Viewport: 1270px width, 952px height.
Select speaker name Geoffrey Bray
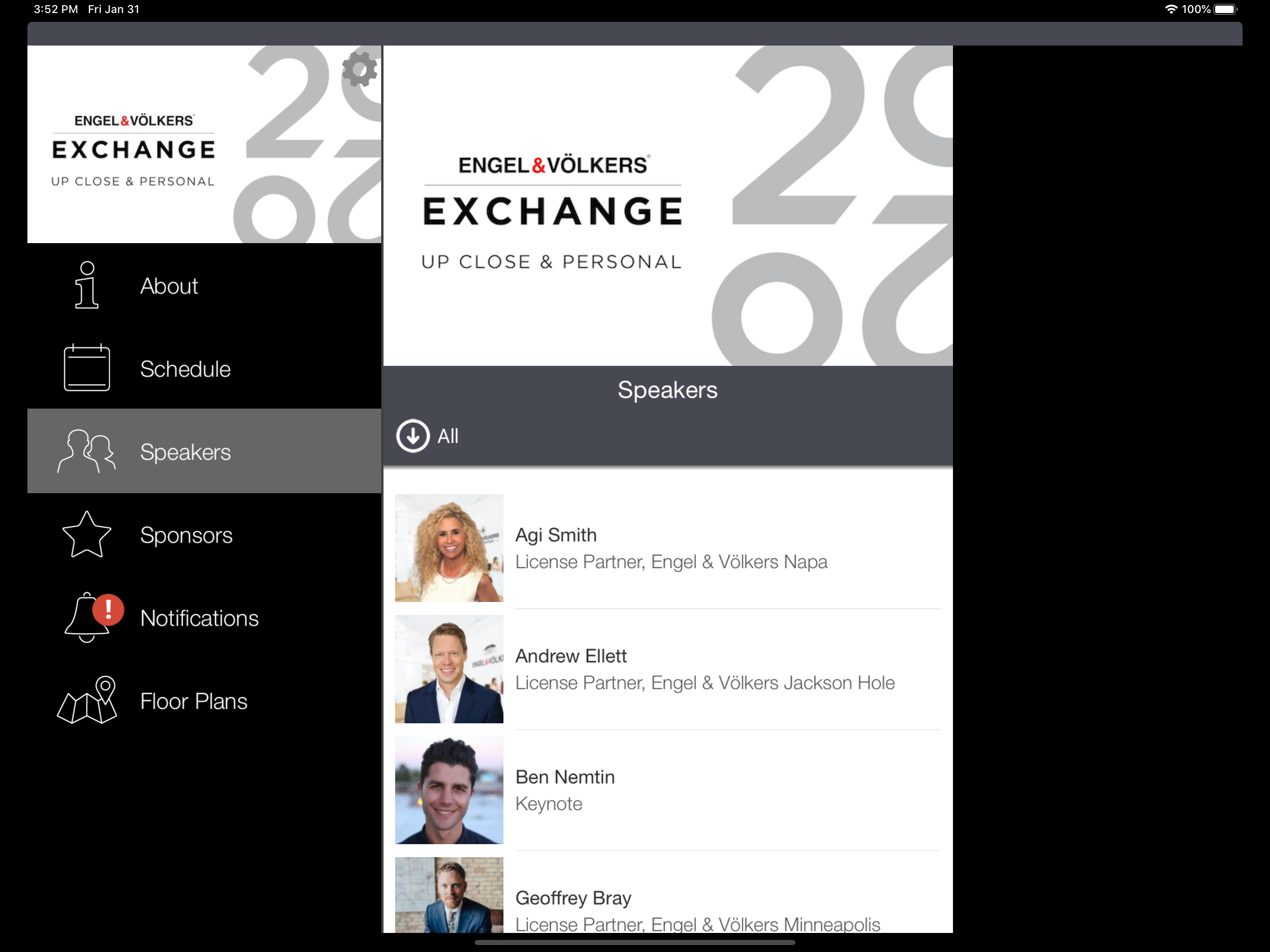click(573, 898)
